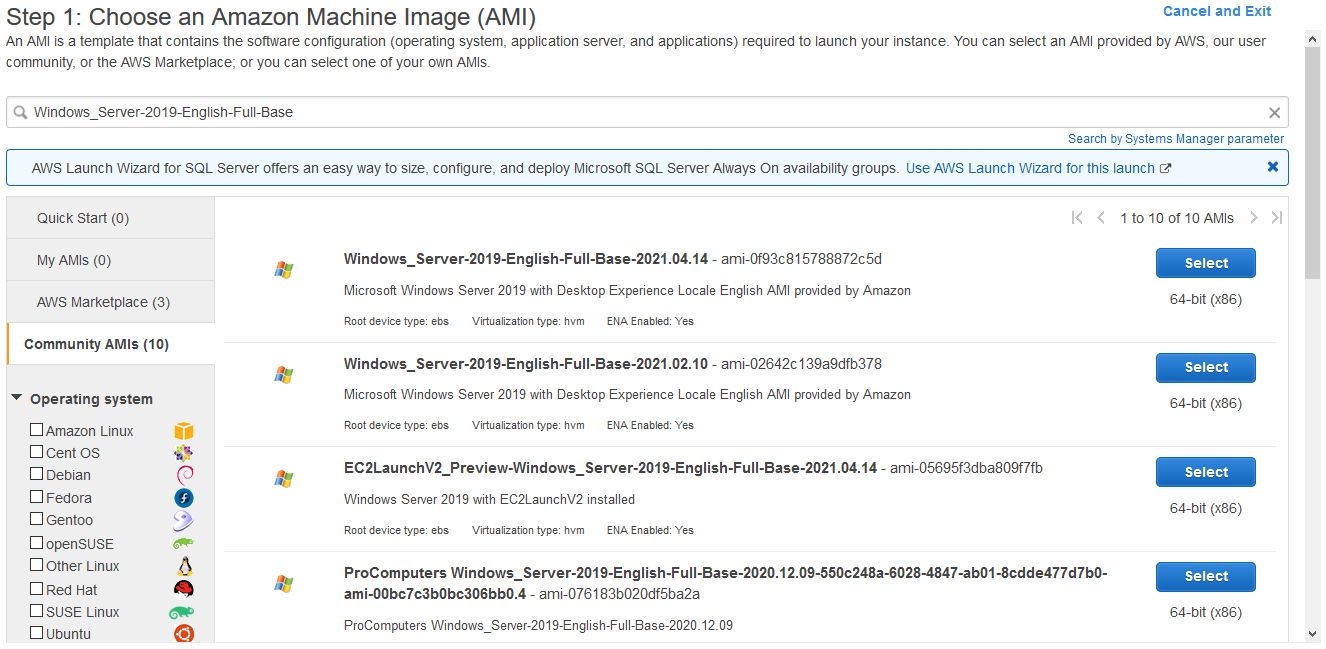1326x649 pixels.
Task: Click Windows logo for 2021.04.14 Full-Base AMI
Action: click(x=284, y=270)
